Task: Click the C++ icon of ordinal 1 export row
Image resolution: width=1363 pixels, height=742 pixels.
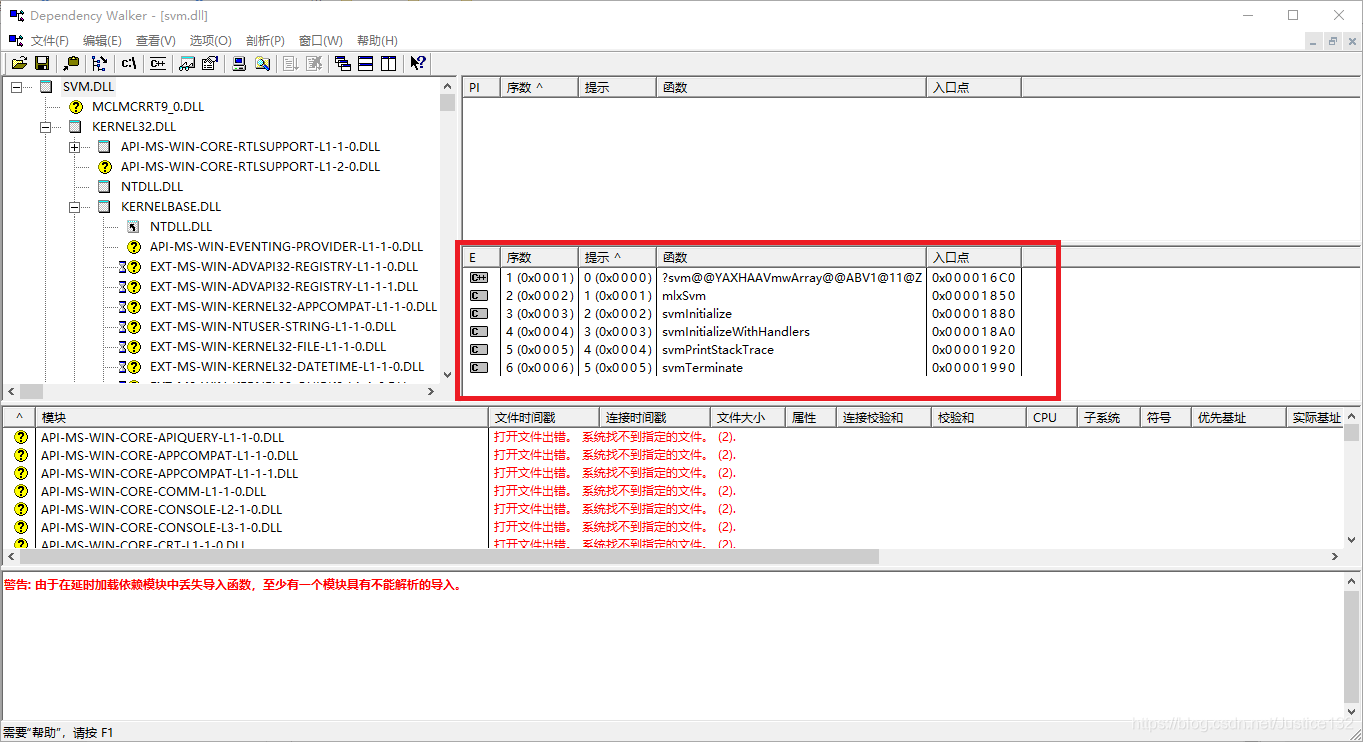Action: [479, 277]
